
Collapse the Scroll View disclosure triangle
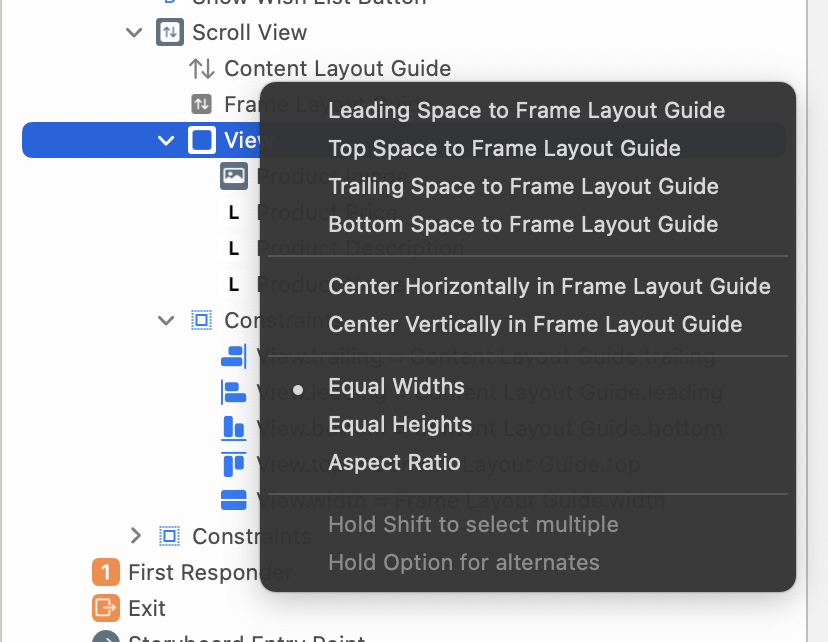coord(135,32)
